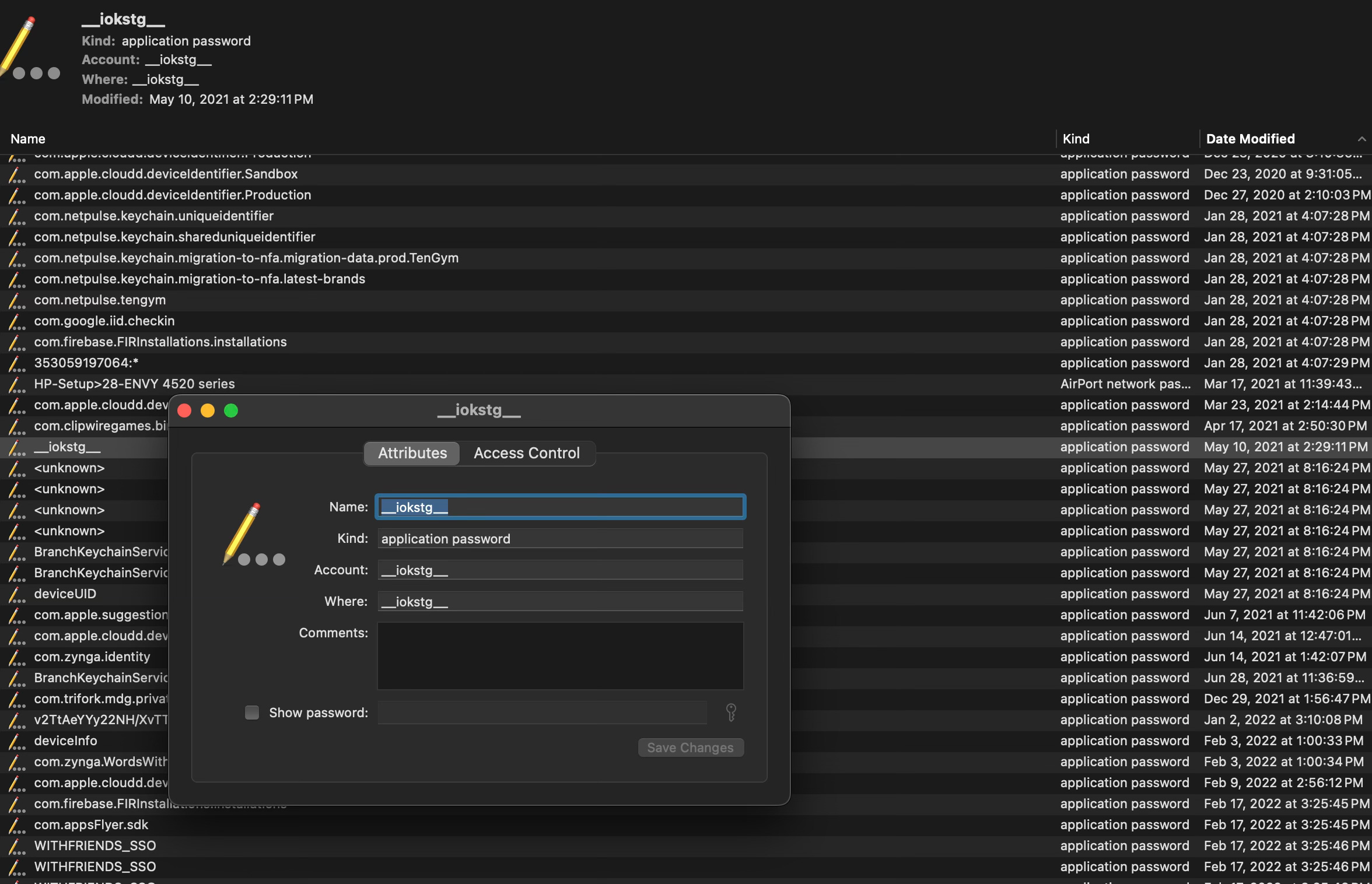The image size is (1372, 884).
Task: Click pencil icon of com.netpulse.tengym row
Action: click(x=16, y=300)
